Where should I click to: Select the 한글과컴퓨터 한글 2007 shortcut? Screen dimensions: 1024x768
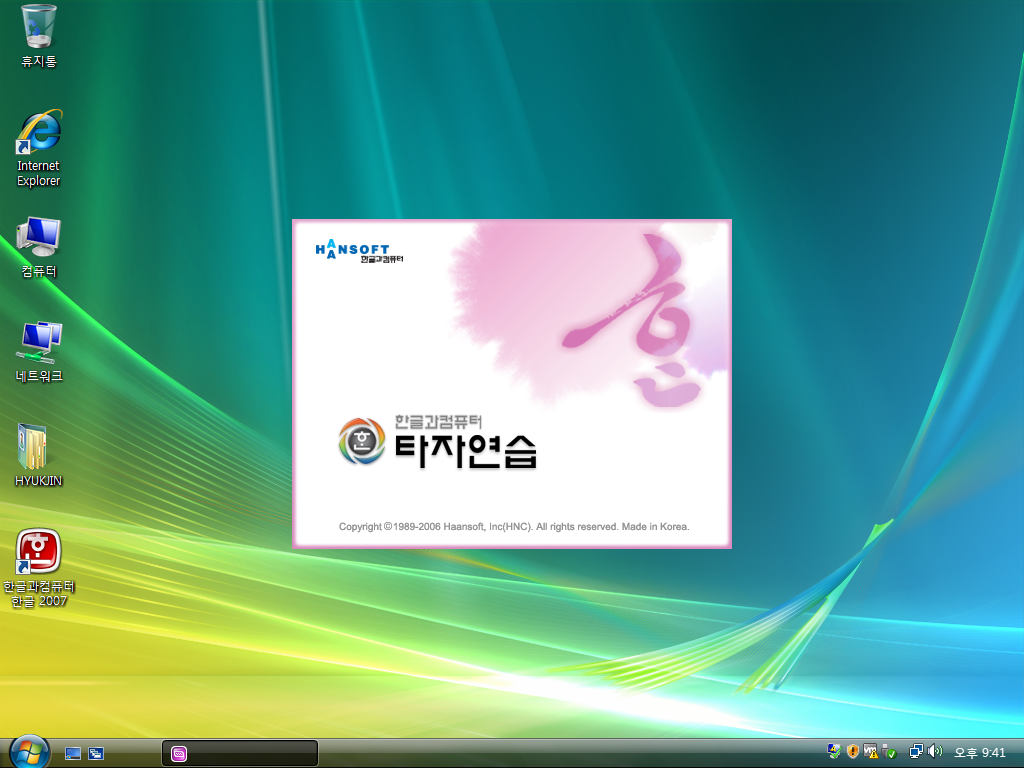point(39,568)
